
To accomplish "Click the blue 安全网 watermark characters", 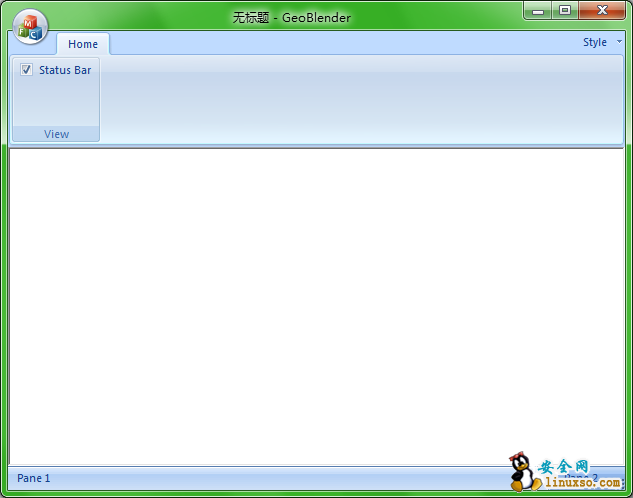I will pos(564,467).
